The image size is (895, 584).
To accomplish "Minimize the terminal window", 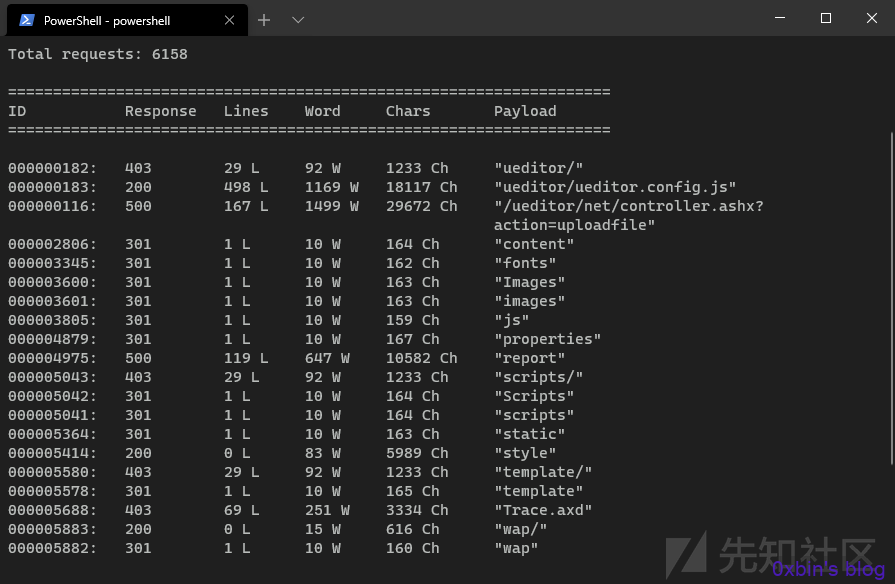I will pyautogui.click(x=780, y=18).
